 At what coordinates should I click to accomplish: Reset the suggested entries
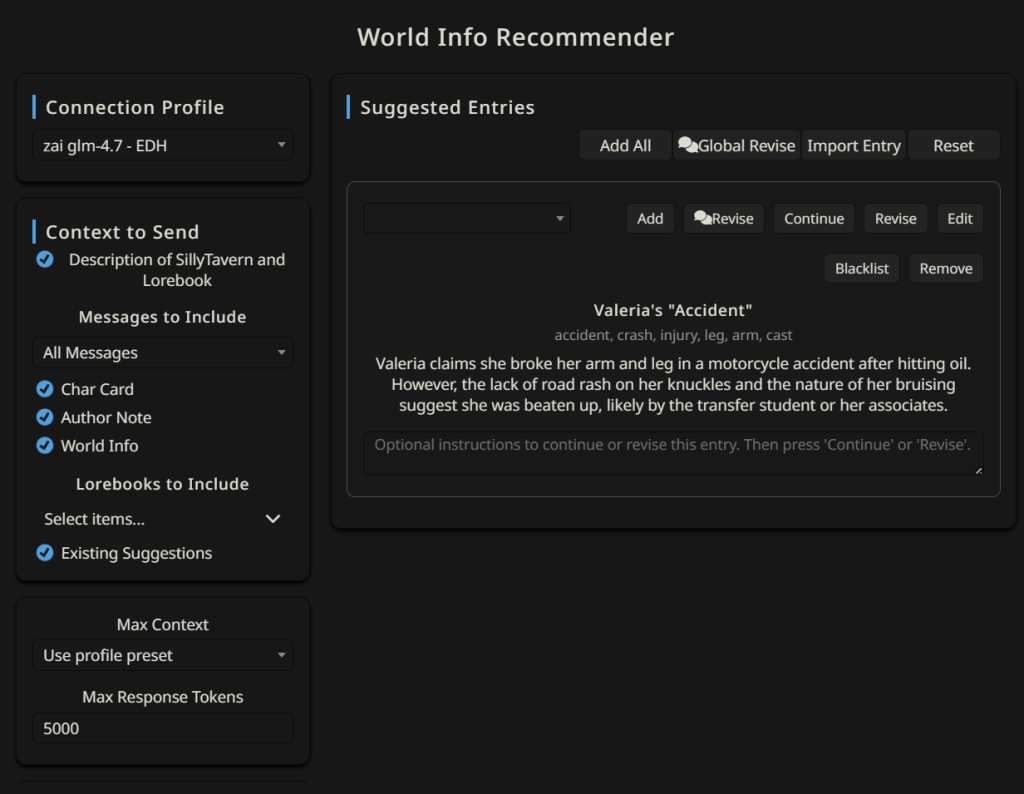[953, 146]
